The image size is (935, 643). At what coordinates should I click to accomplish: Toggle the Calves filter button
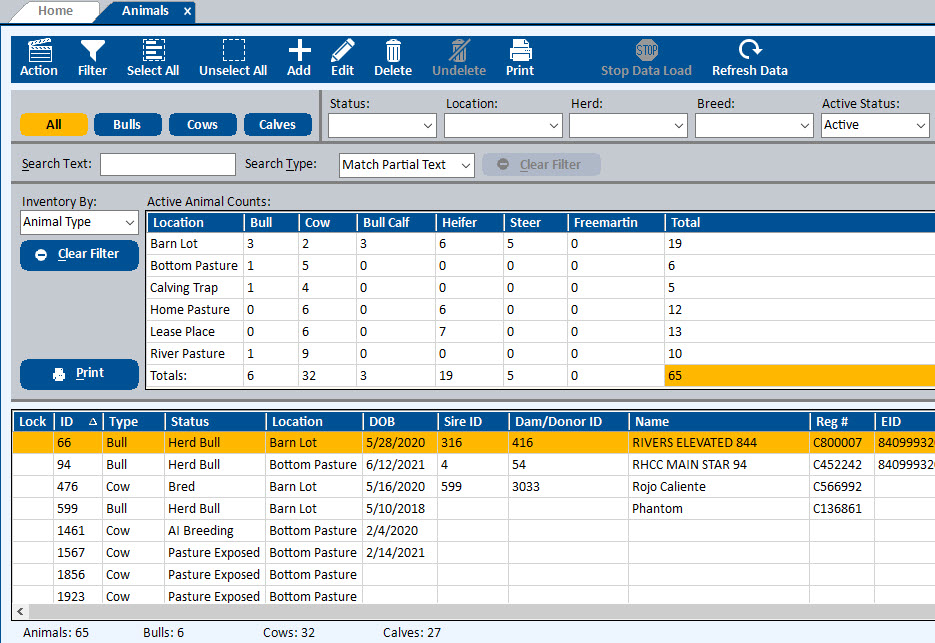click(x=277, y=125)
